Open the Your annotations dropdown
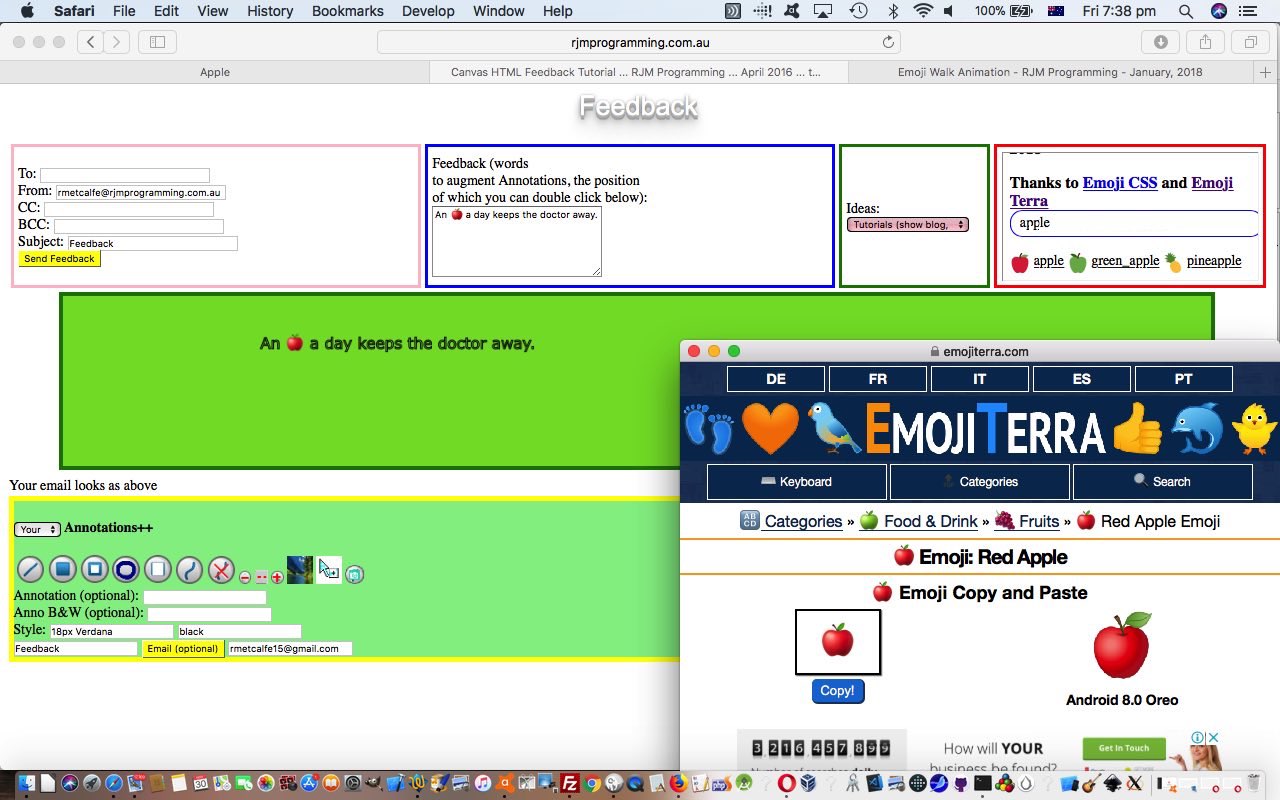The height and width of the screenshot is (800, 1280). pos(37,529)
